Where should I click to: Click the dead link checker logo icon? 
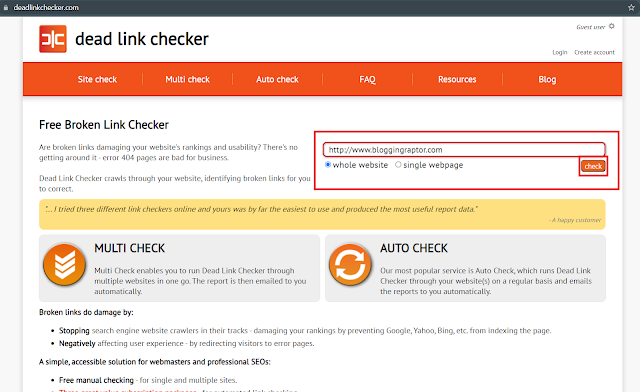pyautogui.click(x=53, y=39)
